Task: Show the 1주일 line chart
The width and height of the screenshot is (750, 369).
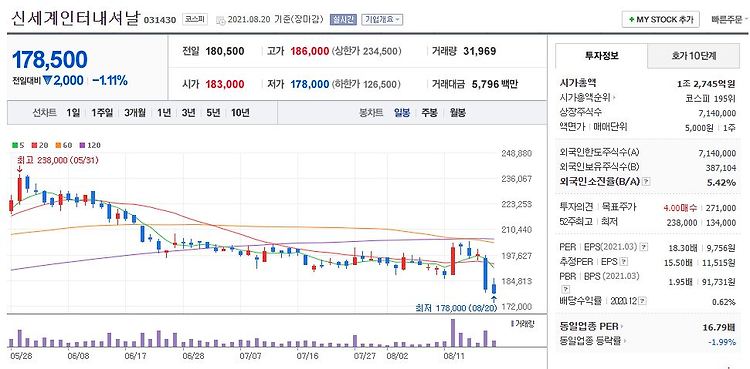Action: (102, 113)
